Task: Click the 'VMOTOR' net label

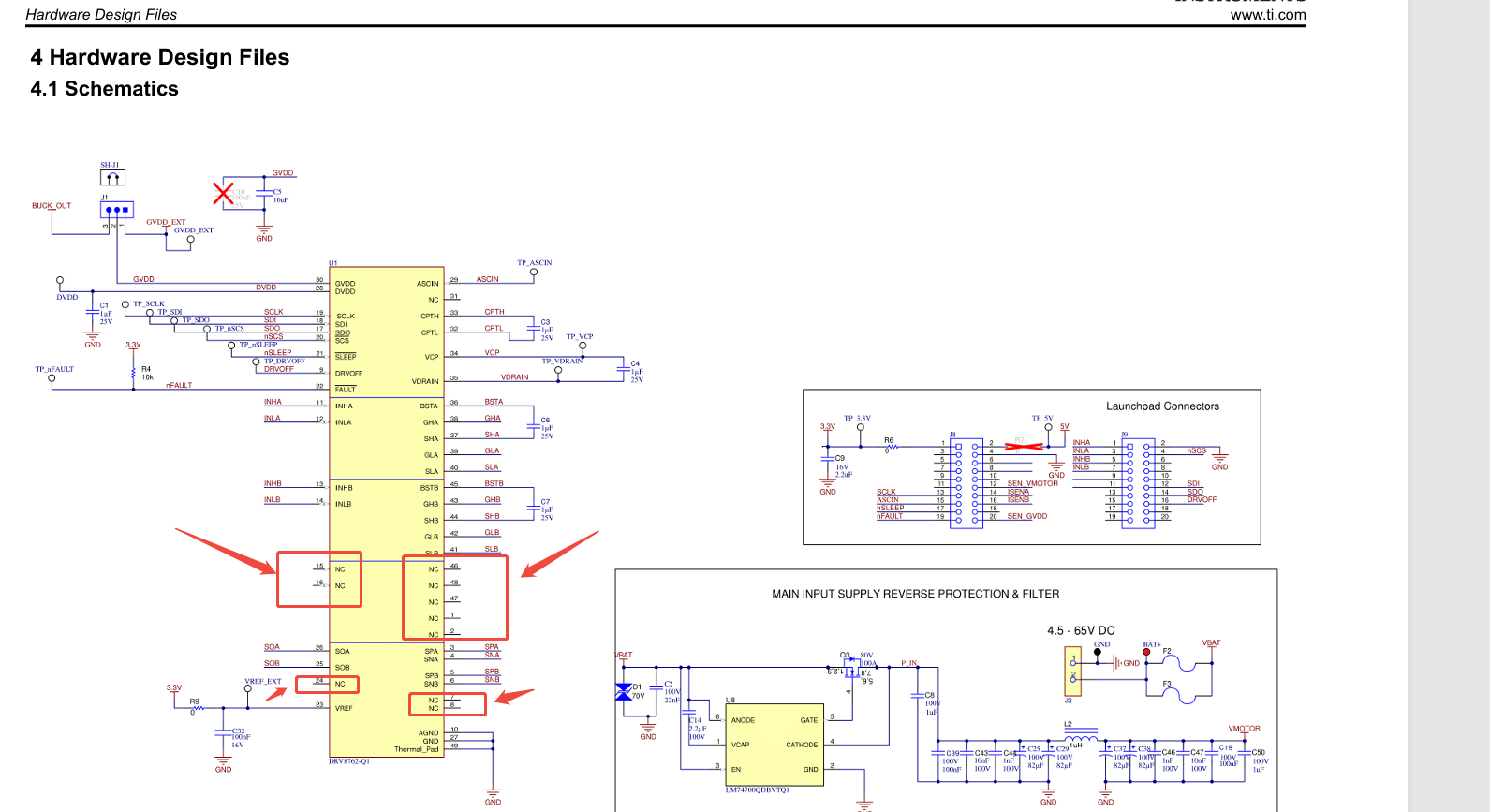Action: [x=1245, y=729]
